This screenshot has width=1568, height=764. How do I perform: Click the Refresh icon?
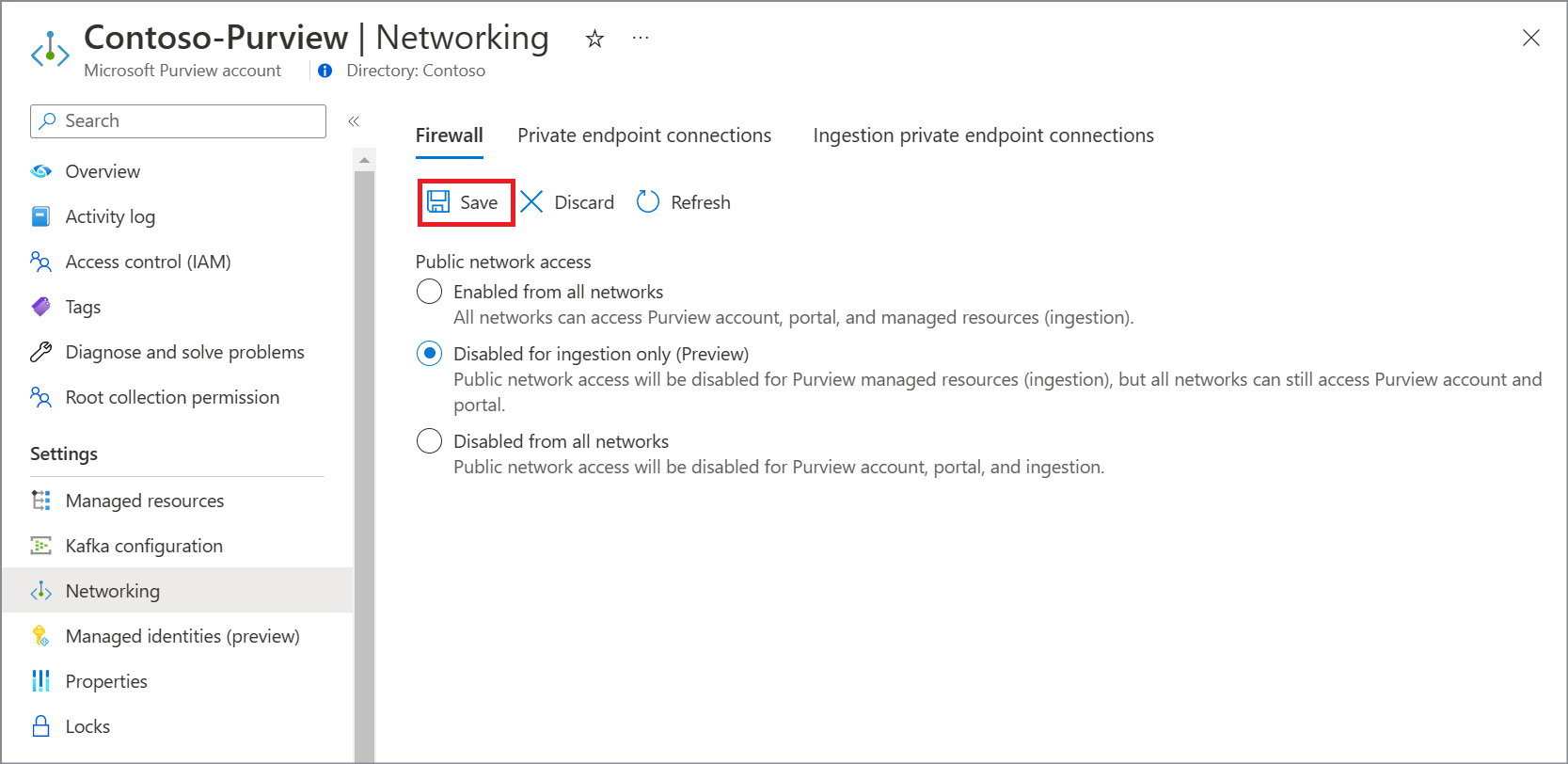tap(647, 201)
